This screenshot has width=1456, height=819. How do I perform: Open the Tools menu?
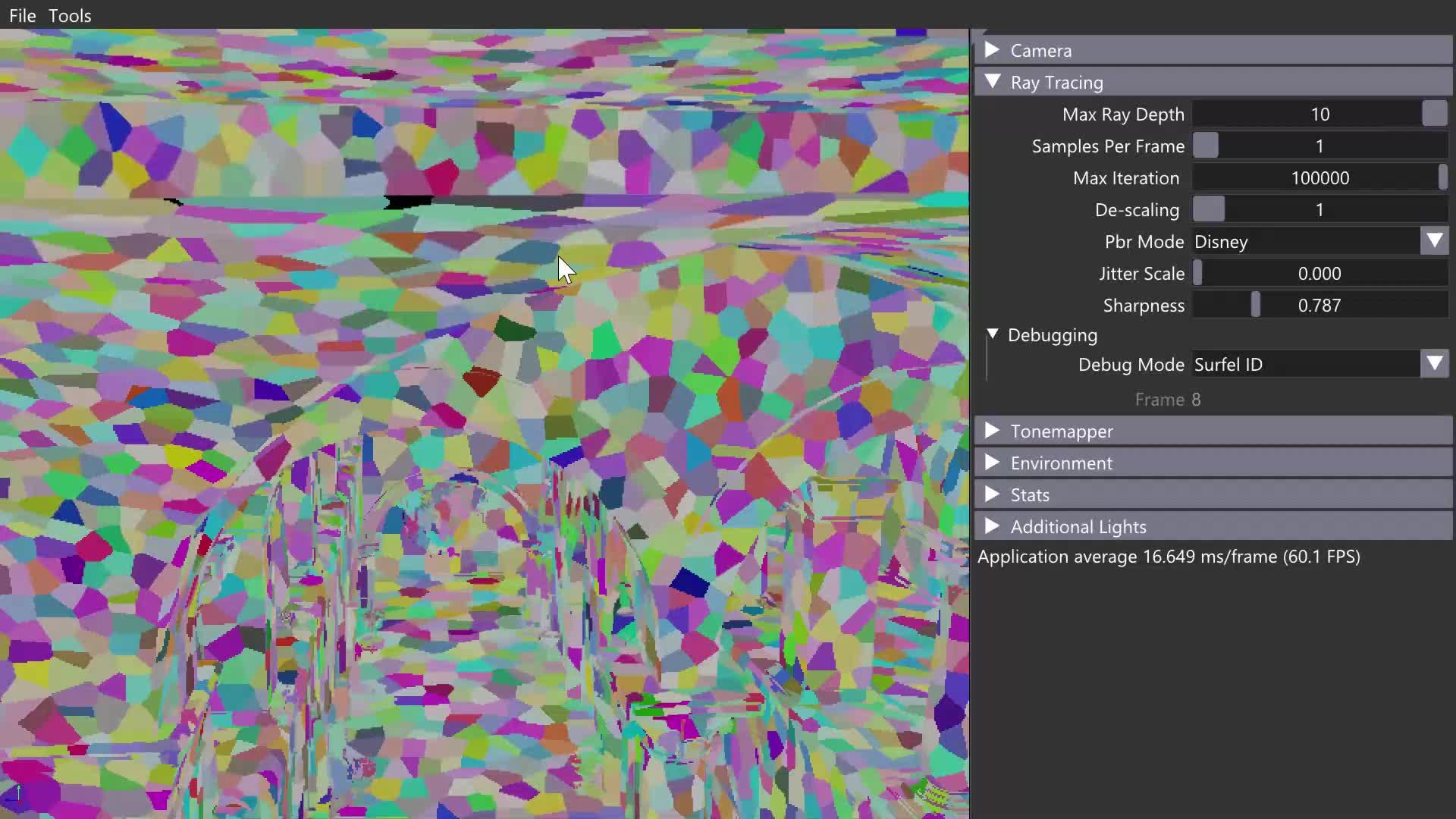point(70,15)
